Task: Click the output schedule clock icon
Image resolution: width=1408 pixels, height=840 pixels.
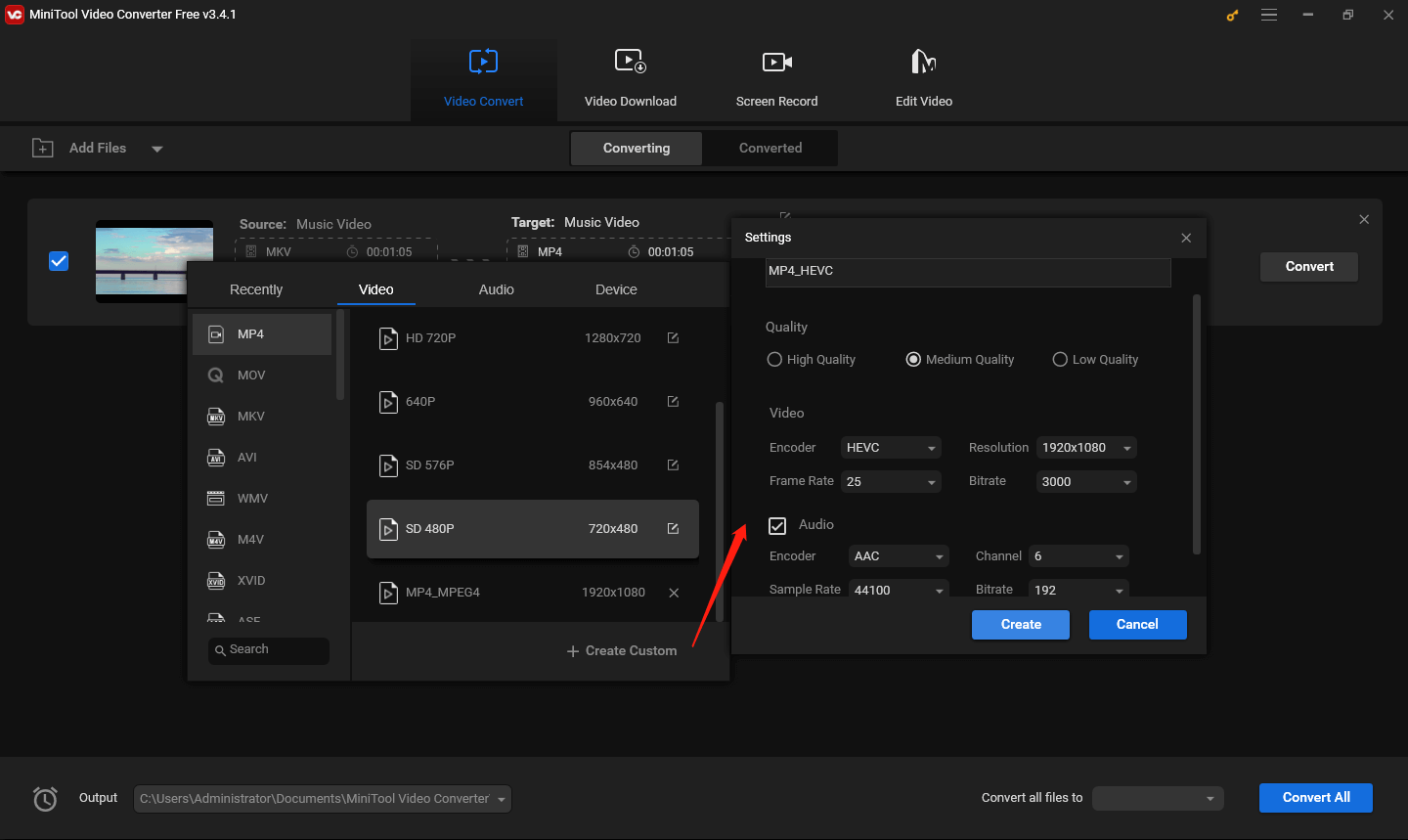Action: pyautogui.click(x=45, y=799)
